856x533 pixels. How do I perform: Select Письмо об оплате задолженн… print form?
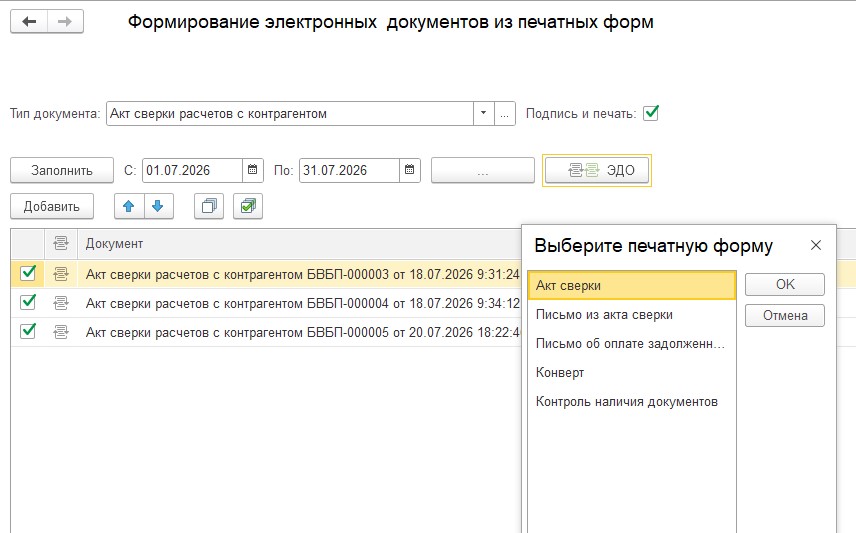(632, 344)
